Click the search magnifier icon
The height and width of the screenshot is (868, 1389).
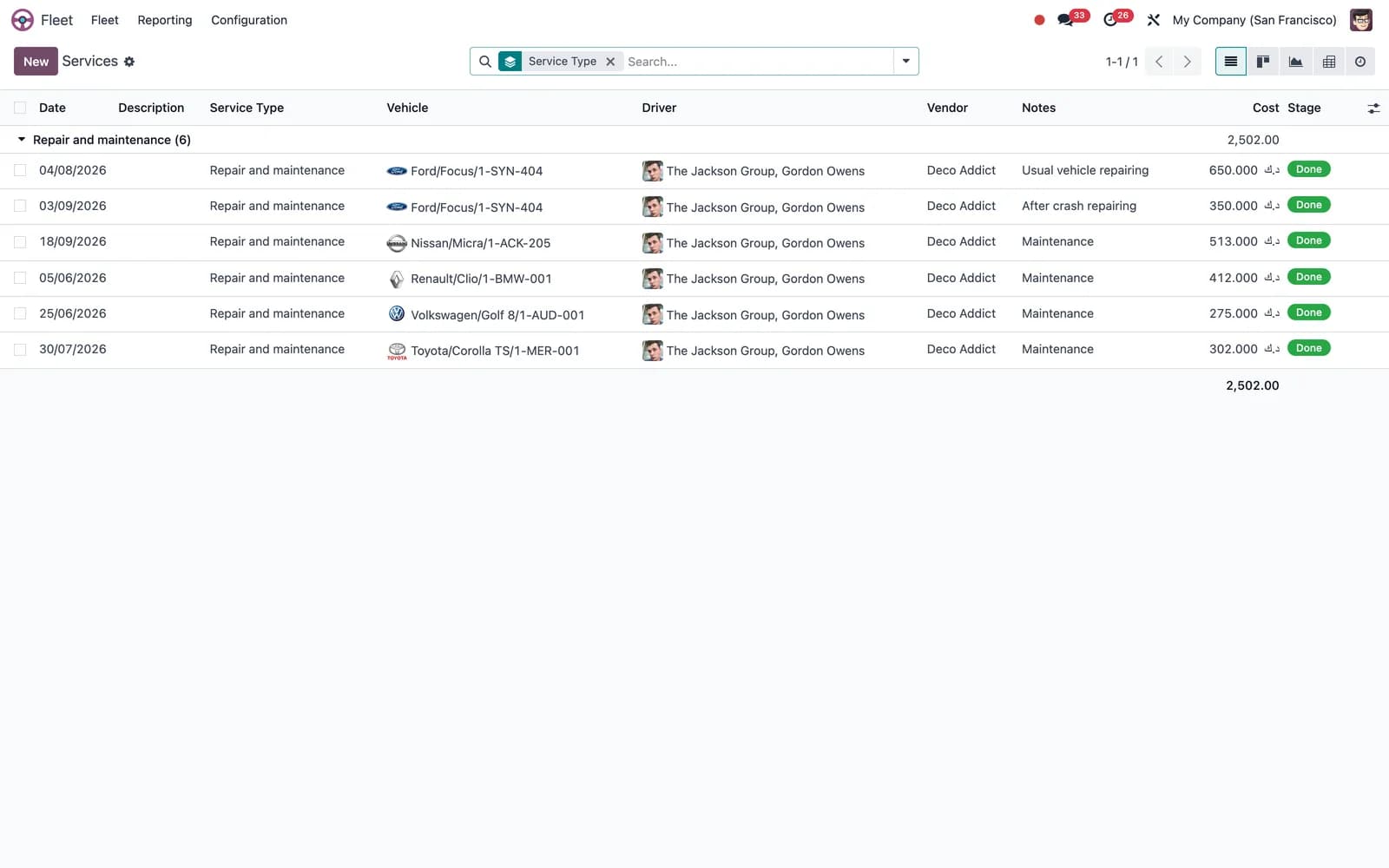(x=485, y=62)
